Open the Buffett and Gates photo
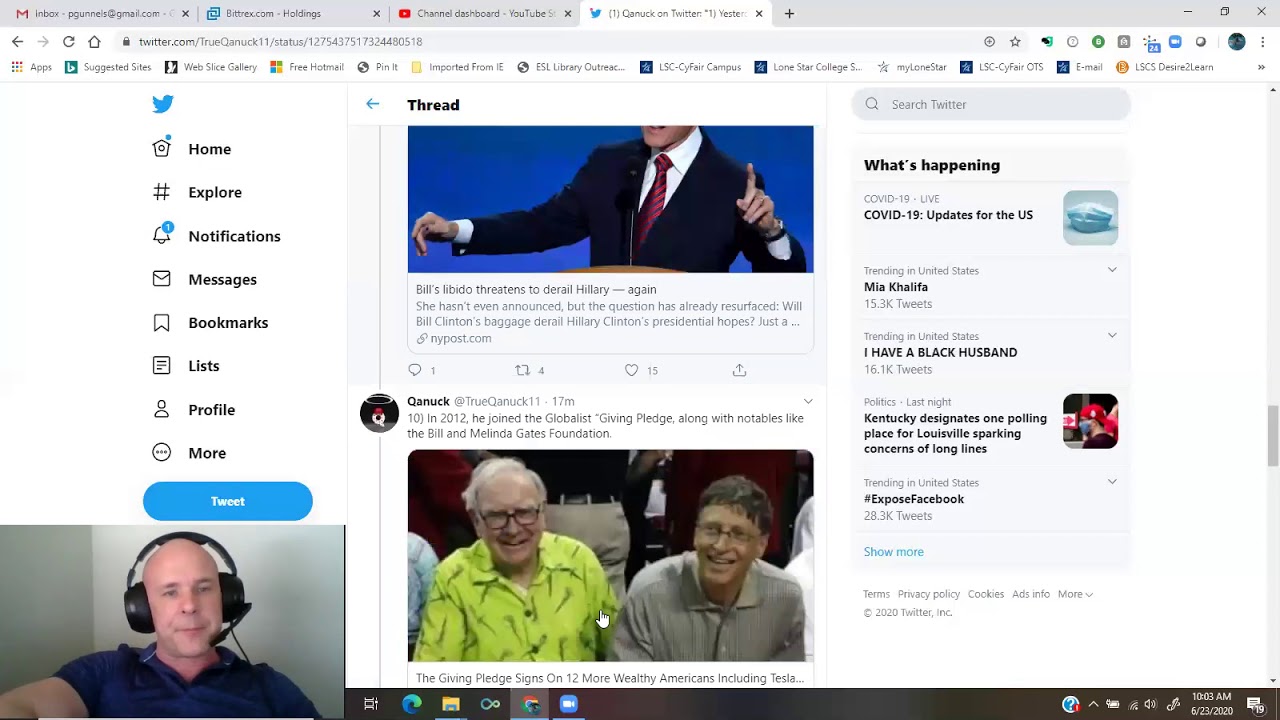 [610, 555]
